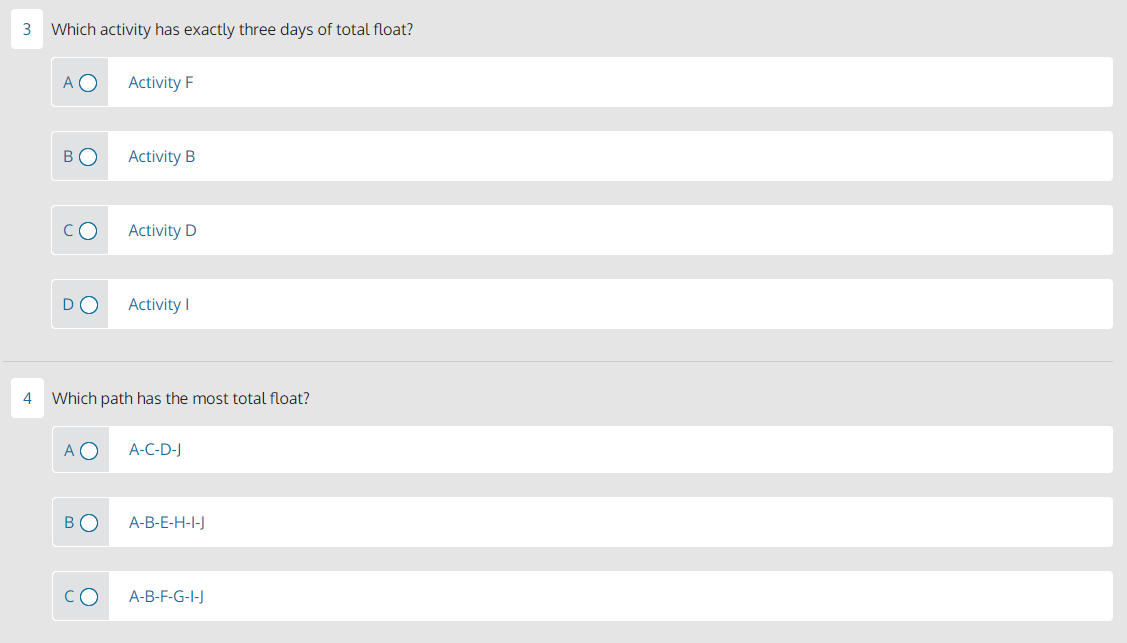Choose the Activity B answer text

[x=162, y=157]
